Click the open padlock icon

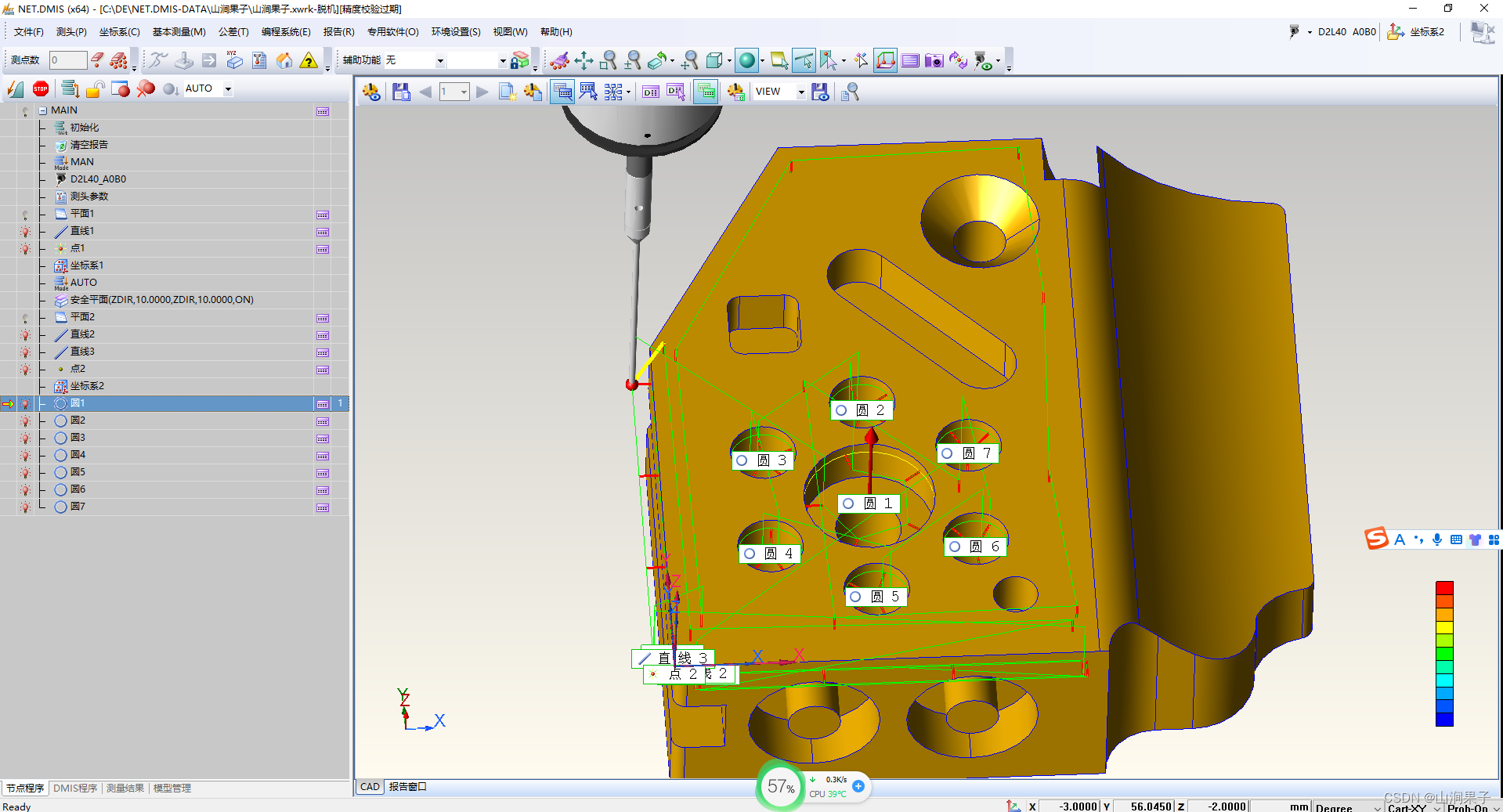[x=95, y=89]
